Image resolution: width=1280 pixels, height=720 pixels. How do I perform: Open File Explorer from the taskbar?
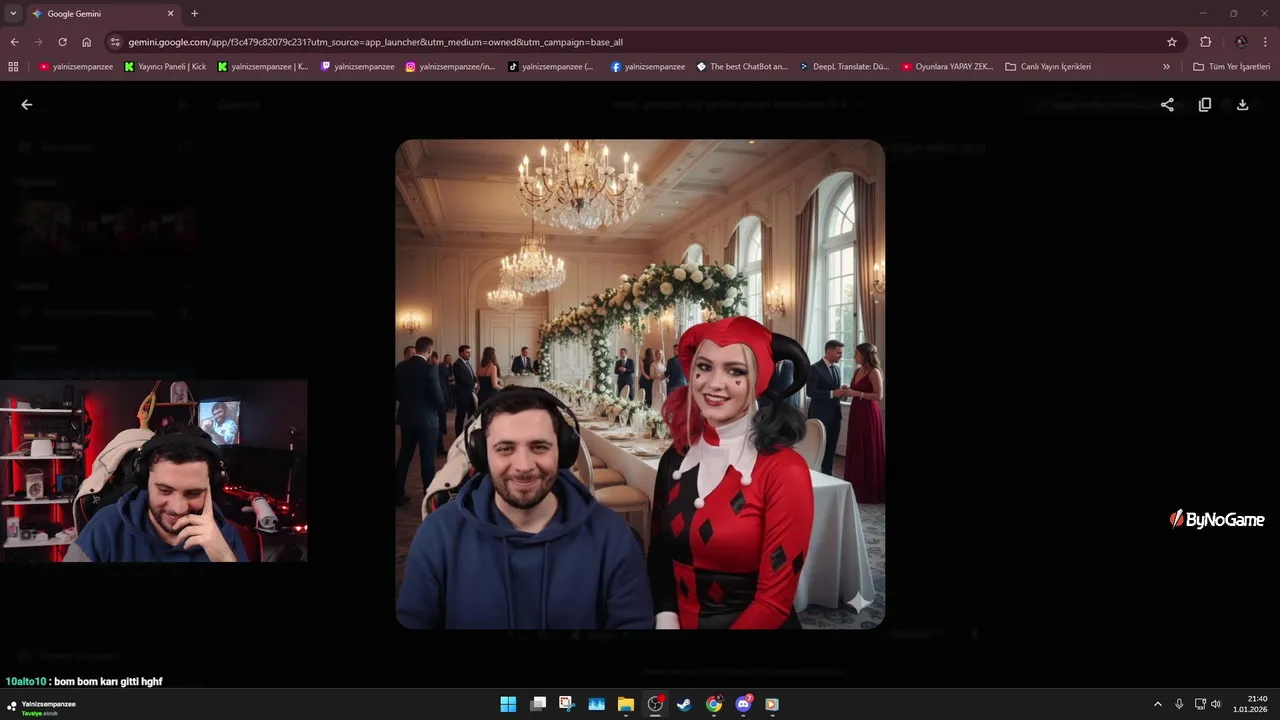(625, 704)
